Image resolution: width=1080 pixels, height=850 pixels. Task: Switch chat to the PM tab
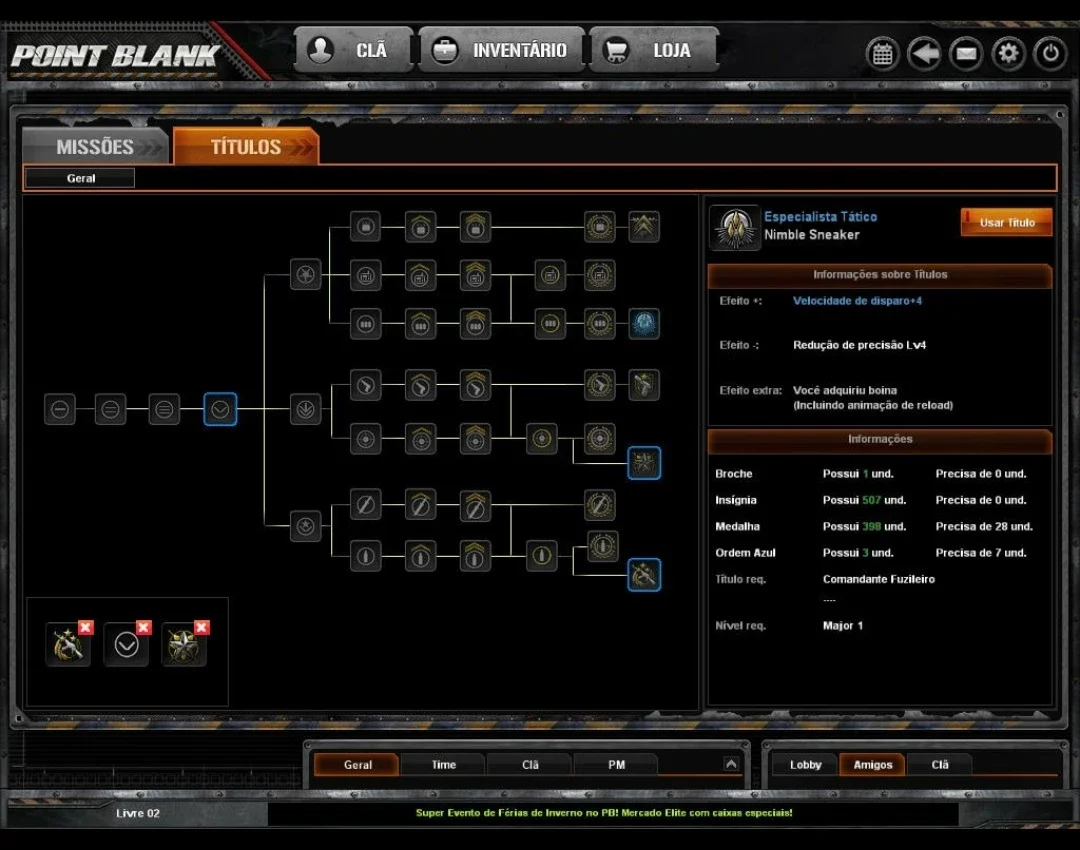point(616,765)
